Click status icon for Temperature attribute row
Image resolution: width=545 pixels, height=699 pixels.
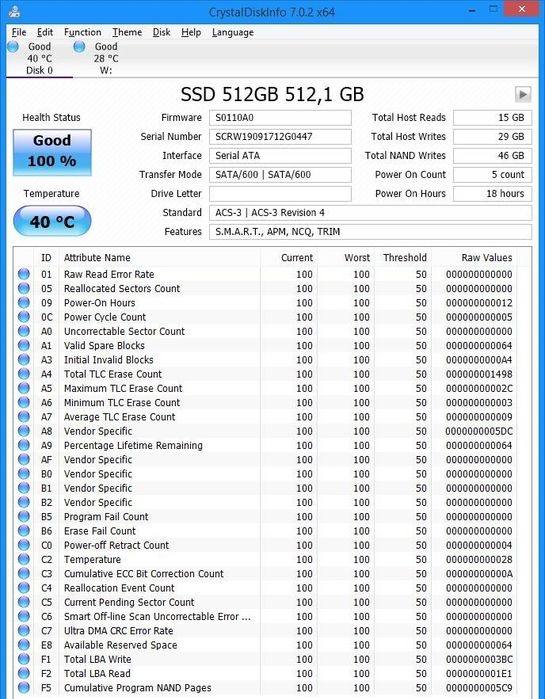(x=24, y=559)
